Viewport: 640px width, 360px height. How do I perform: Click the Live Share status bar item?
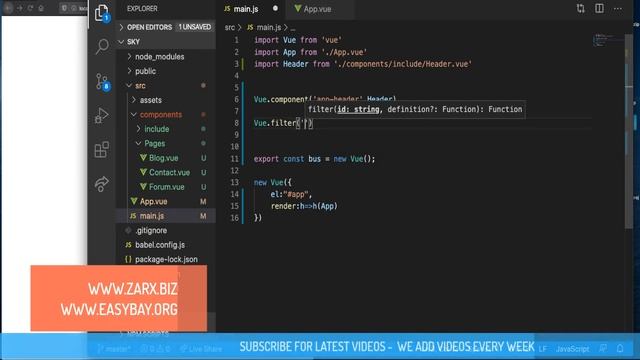[201, 349]
